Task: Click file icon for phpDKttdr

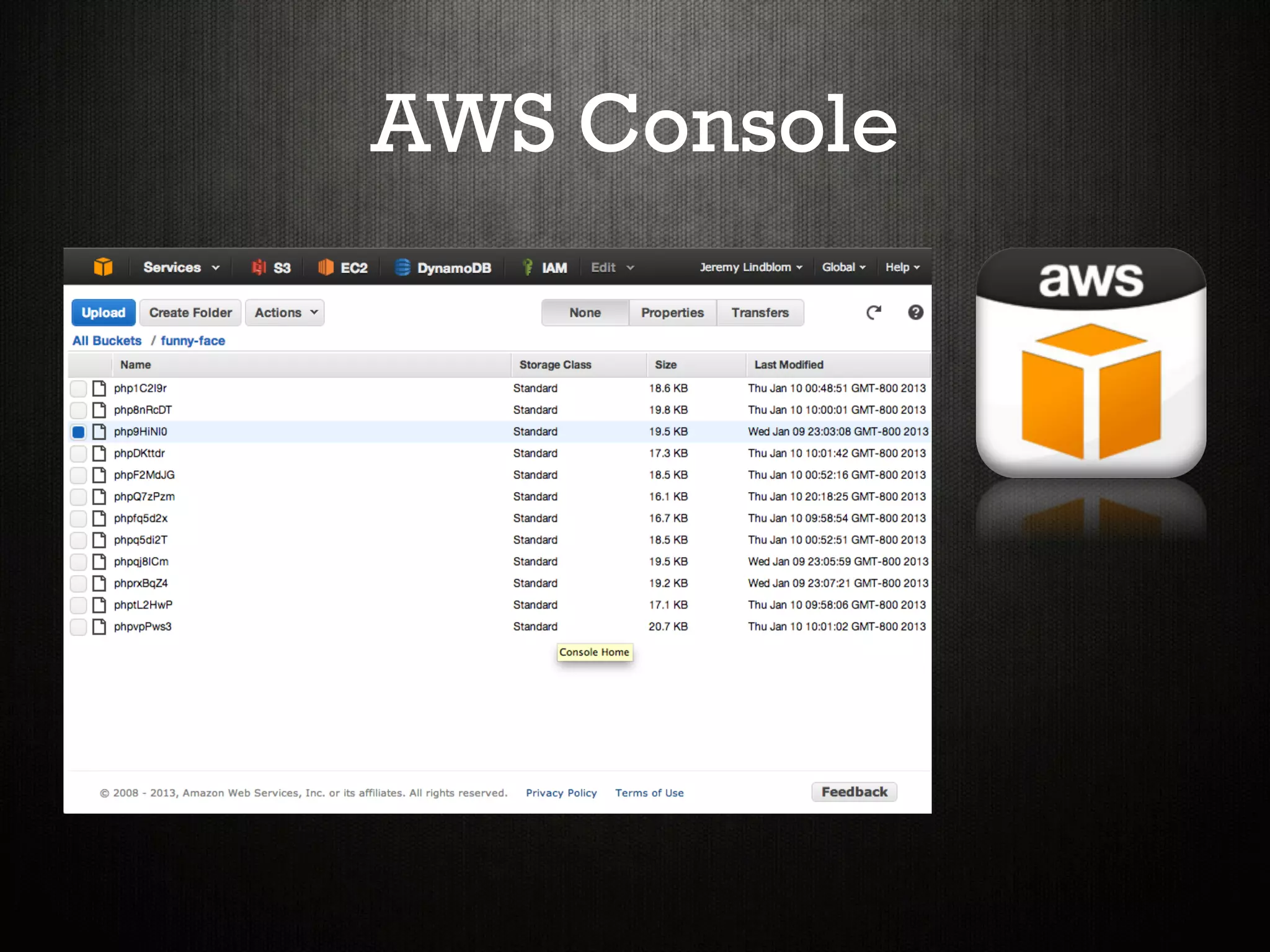Action: pos(99,454)
